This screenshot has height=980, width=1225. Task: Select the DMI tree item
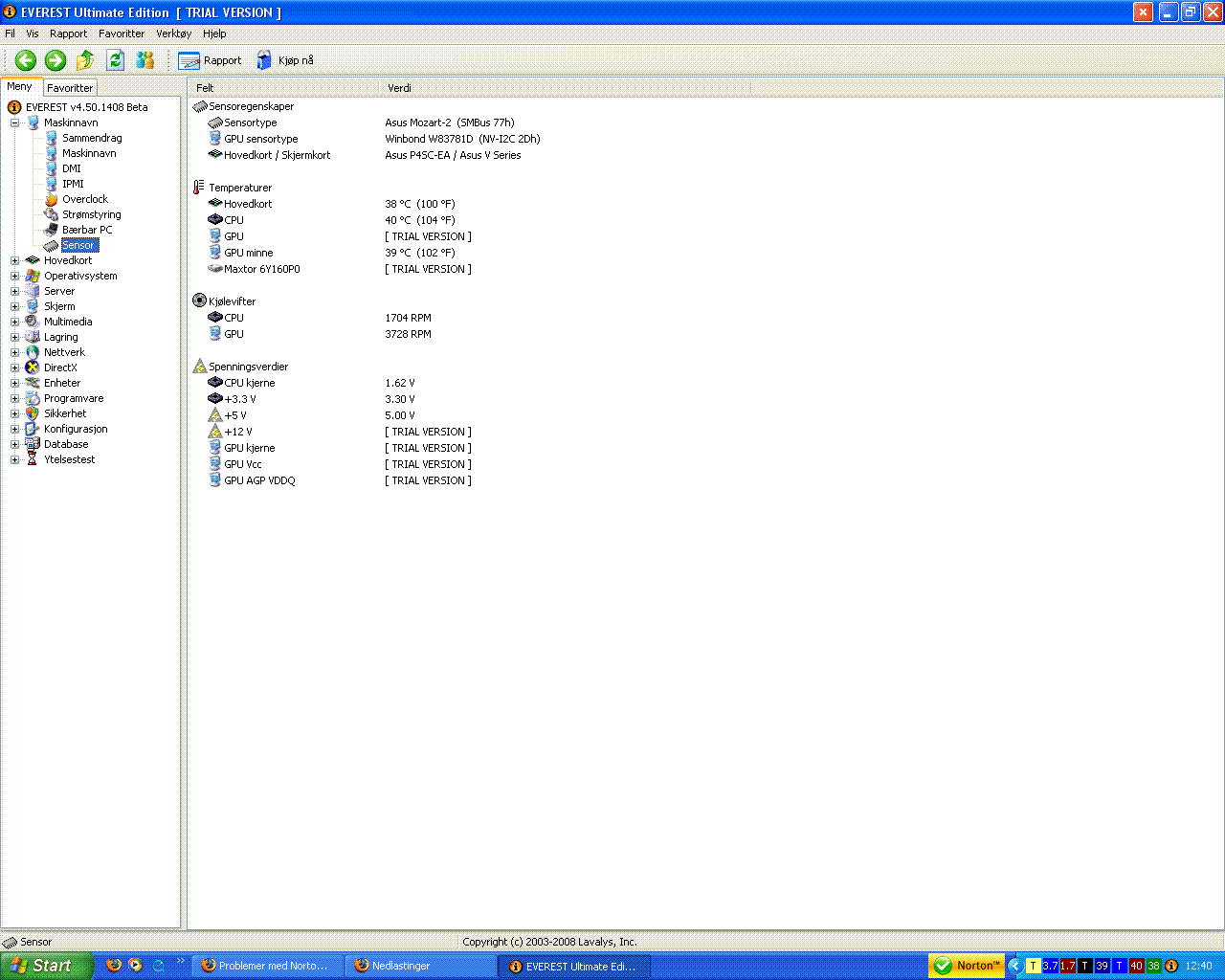[72, 168]
